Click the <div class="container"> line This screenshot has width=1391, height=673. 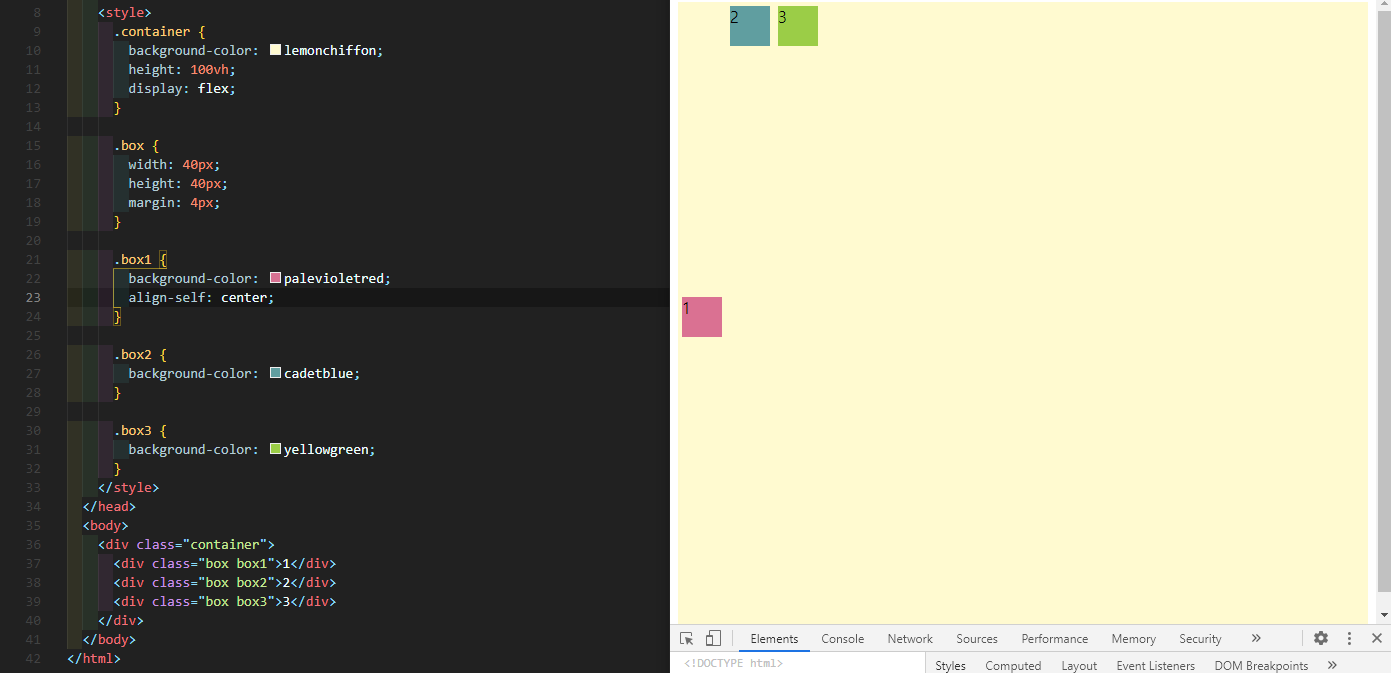point(186,545)
